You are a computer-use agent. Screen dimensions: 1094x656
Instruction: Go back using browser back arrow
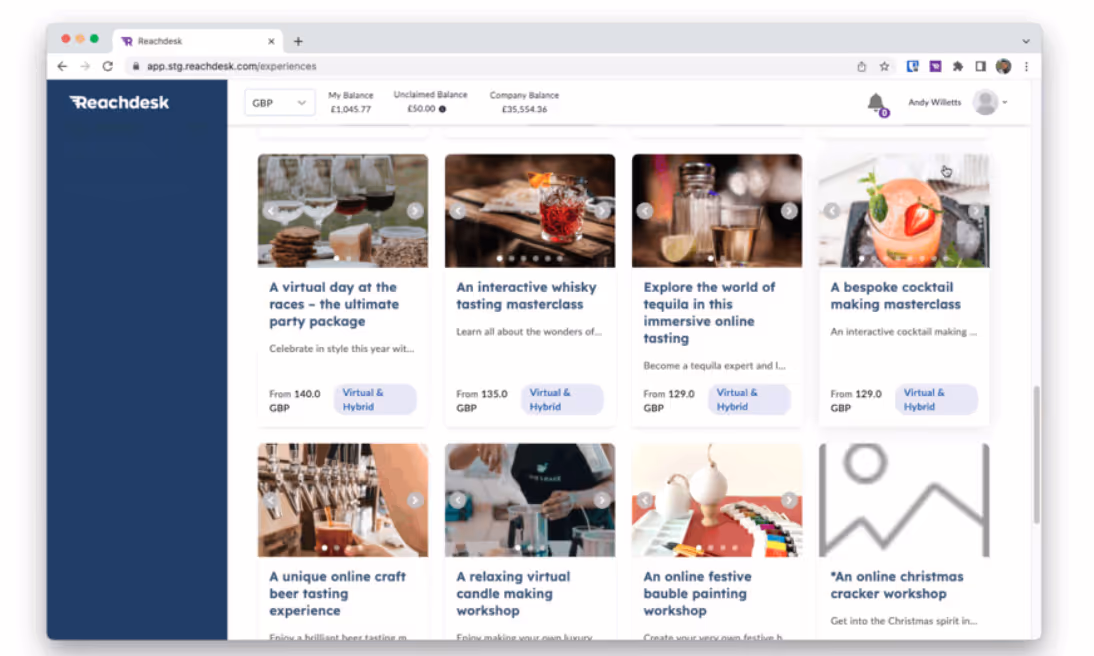tap(62, 66)
